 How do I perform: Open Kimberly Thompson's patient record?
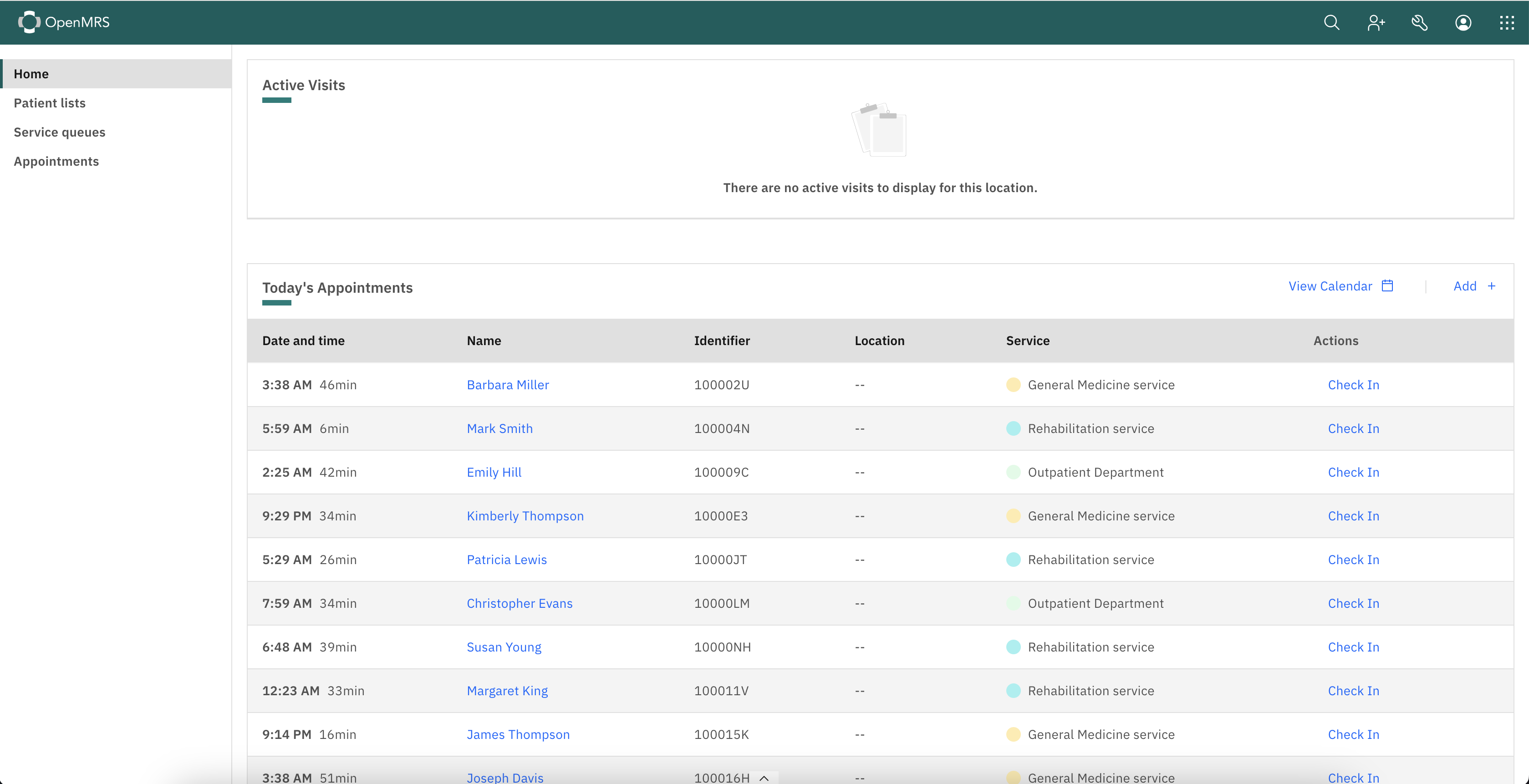click(525, 516)
